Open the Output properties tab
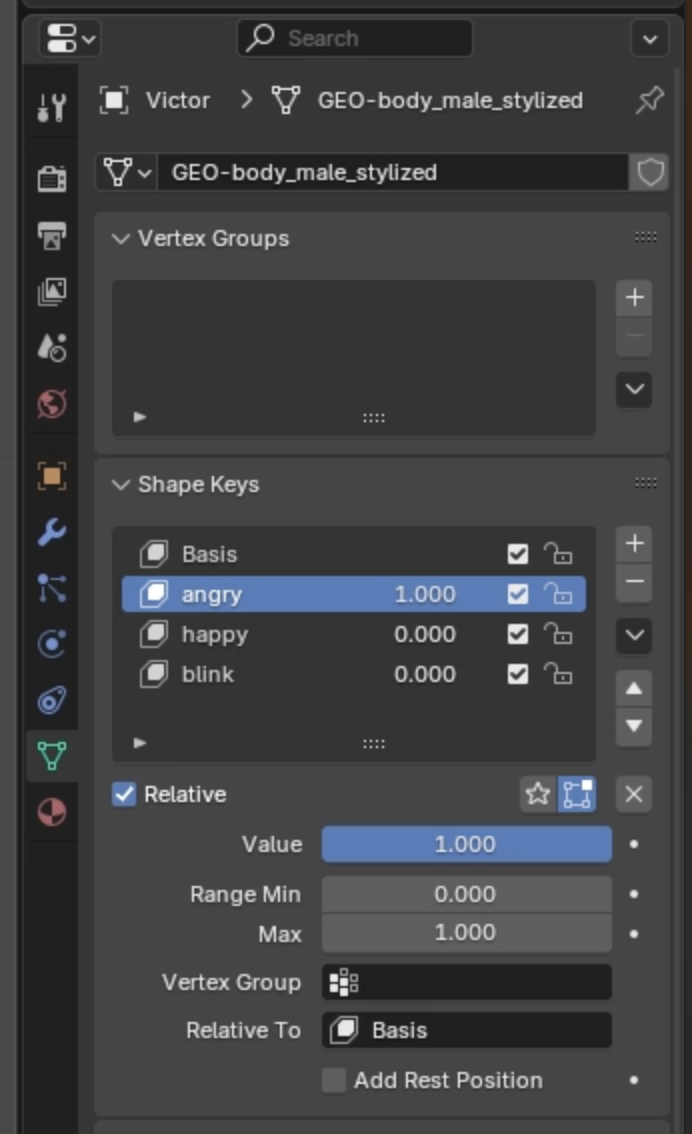 (52, 235)
